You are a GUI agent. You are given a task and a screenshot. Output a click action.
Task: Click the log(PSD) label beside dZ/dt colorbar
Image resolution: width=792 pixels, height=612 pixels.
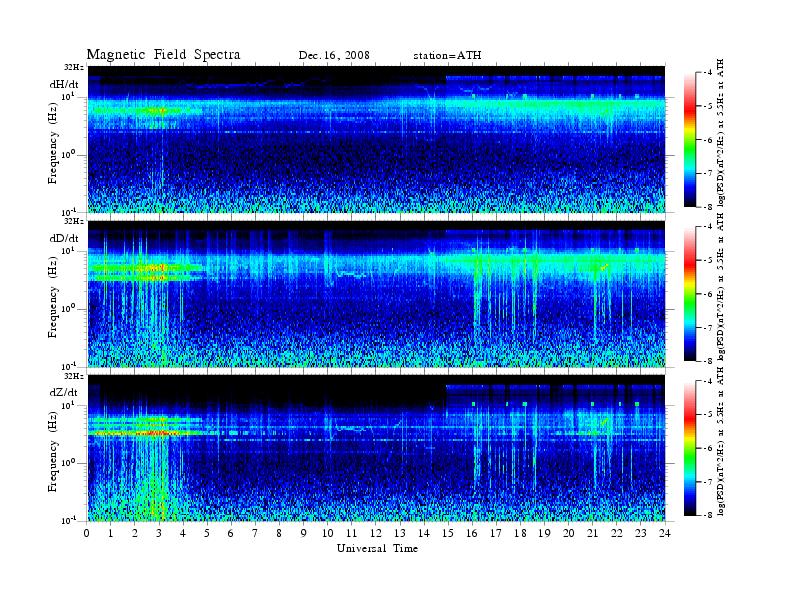point(721,440)
